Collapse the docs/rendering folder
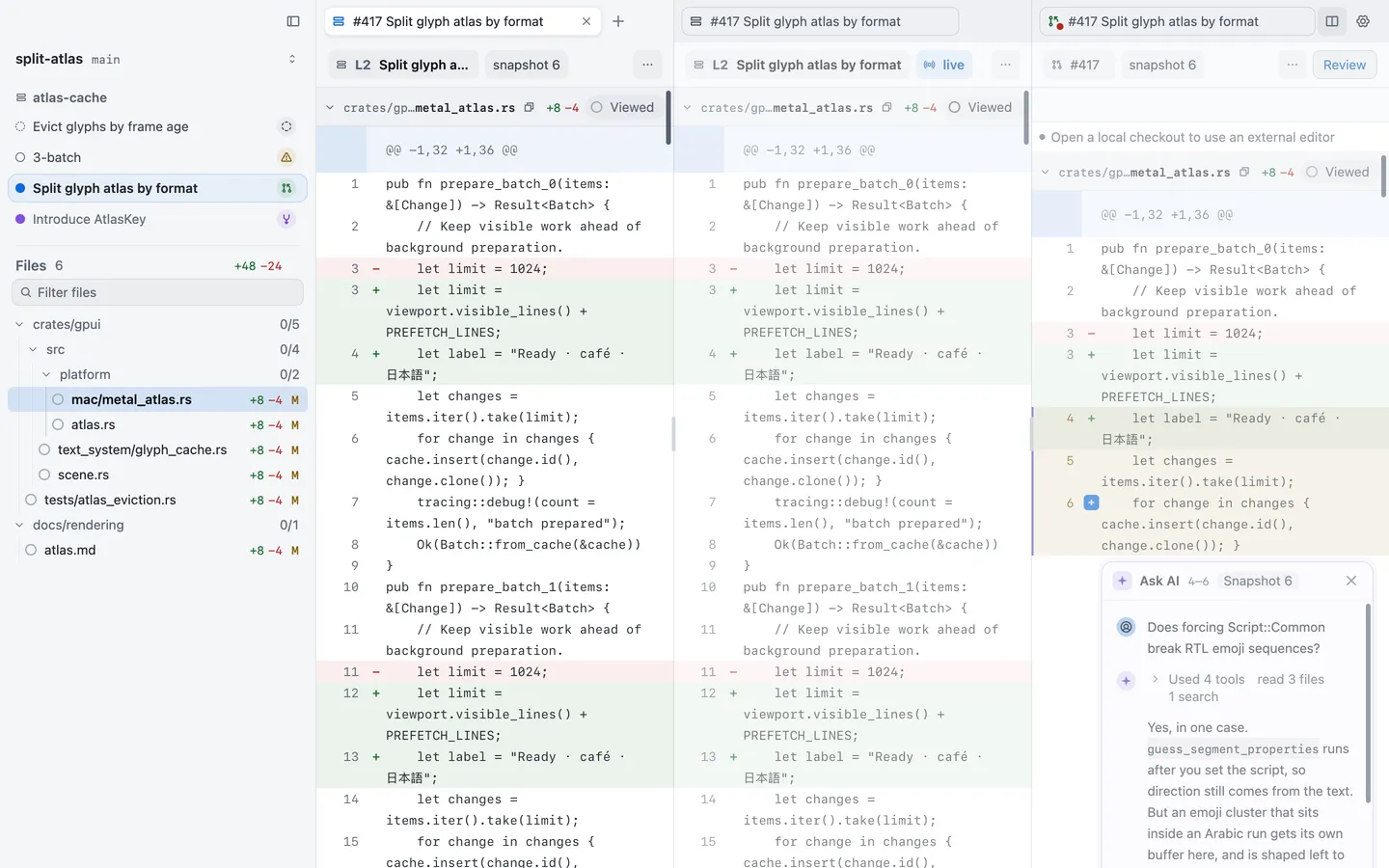The width and height of the screenshot is (1389, 868). click(x=19, y=526)
